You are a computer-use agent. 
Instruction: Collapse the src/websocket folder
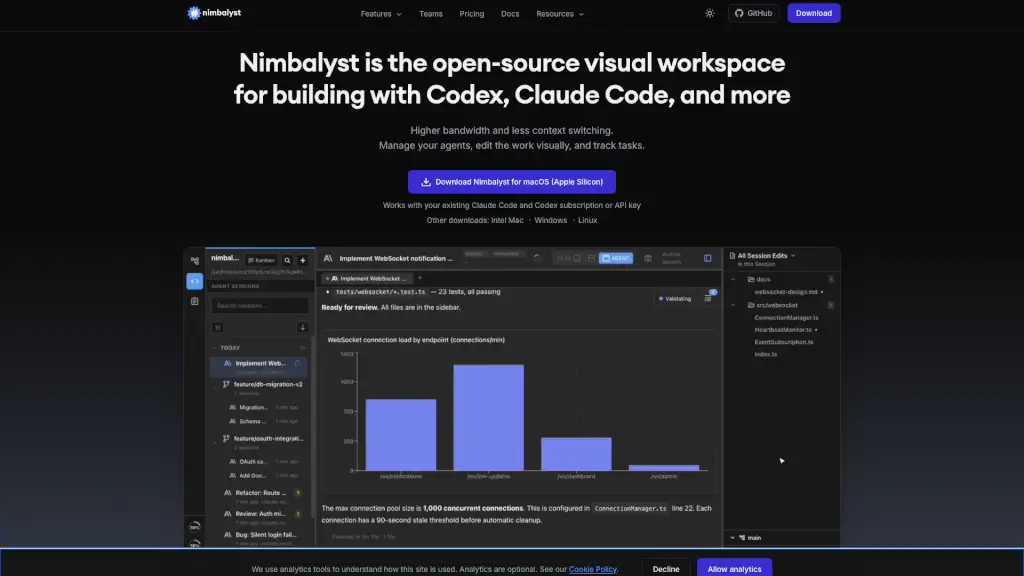coord(733,305)
